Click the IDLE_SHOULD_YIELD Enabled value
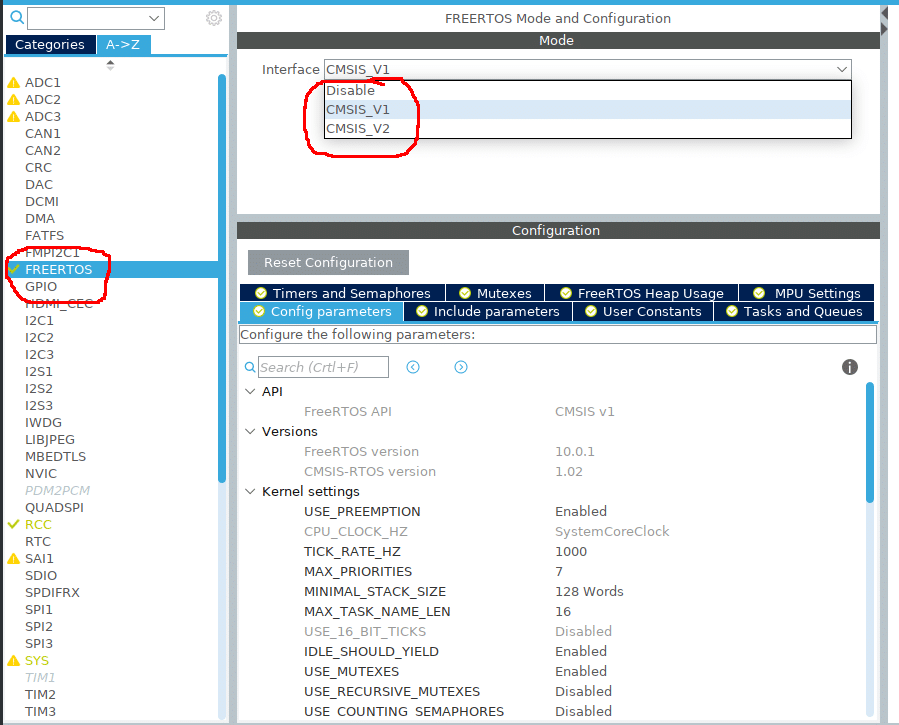 [x=581, y=652]
